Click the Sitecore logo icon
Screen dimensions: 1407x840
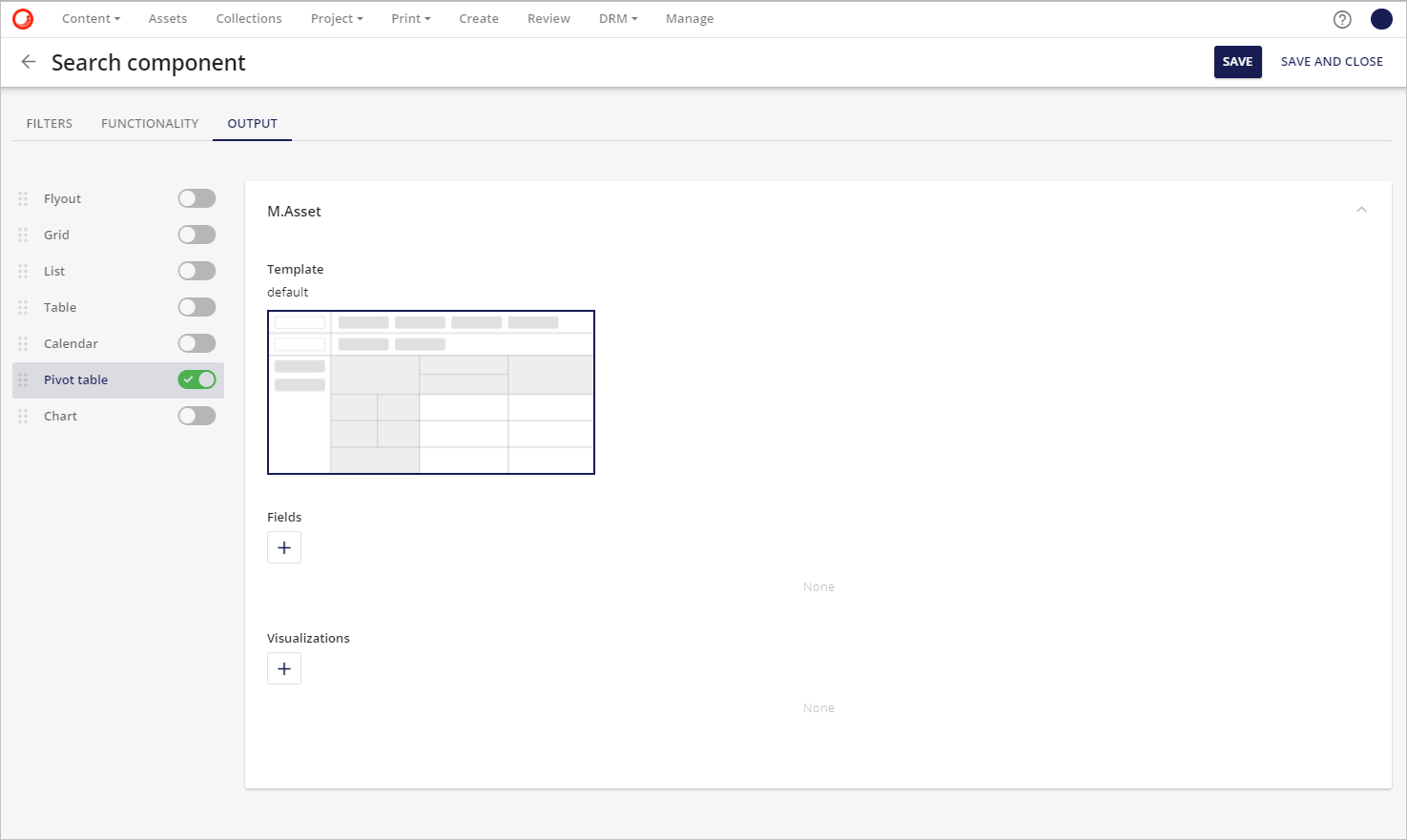tap(23, 18)
